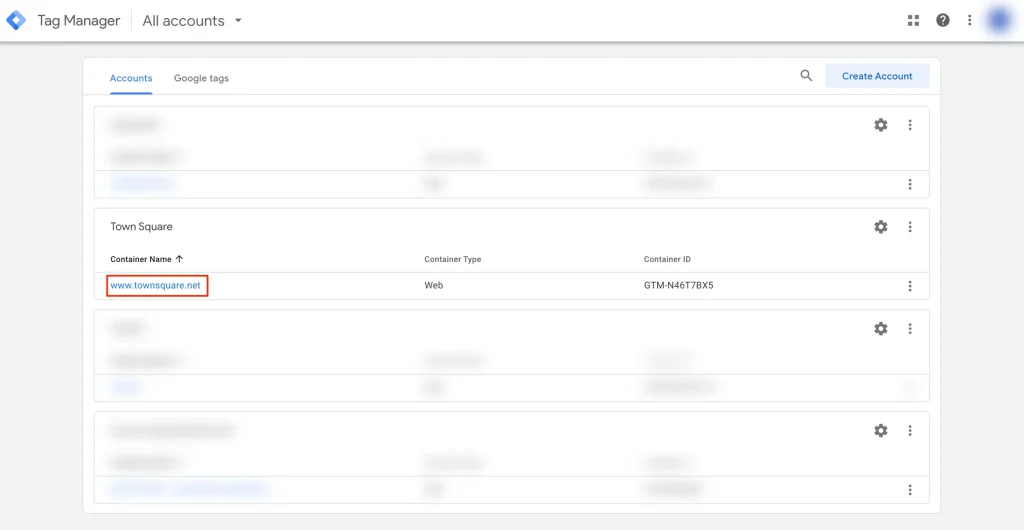Open the blurred user profile avatar

(x=999, y=20)
